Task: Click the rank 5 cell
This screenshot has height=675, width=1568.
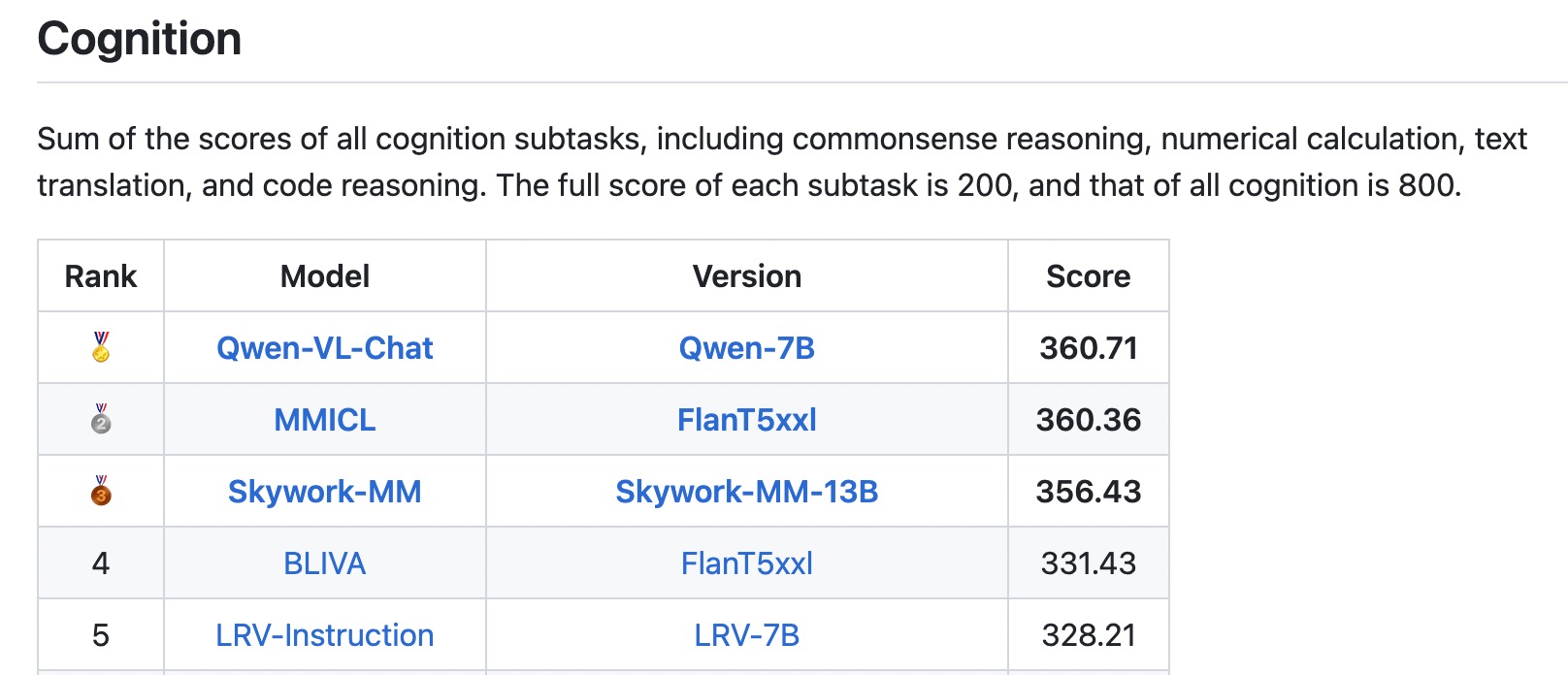Action: (x=101, y=635)
